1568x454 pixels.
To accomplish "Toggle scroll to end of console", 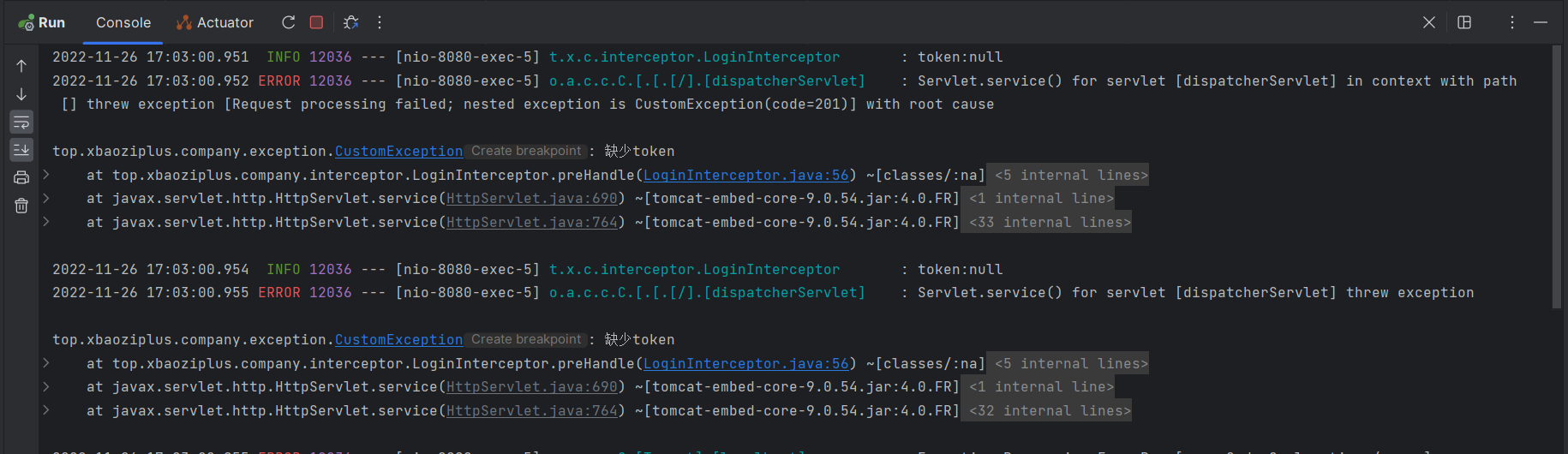I will 21,150.
